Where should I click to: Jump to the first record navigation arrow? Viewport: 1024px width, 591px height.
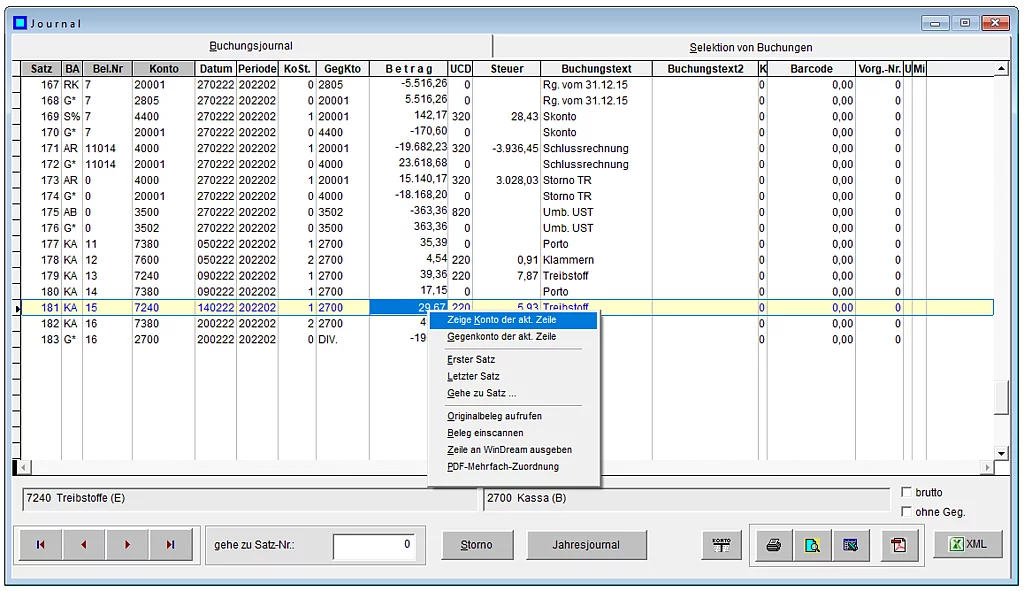[40, 545]
